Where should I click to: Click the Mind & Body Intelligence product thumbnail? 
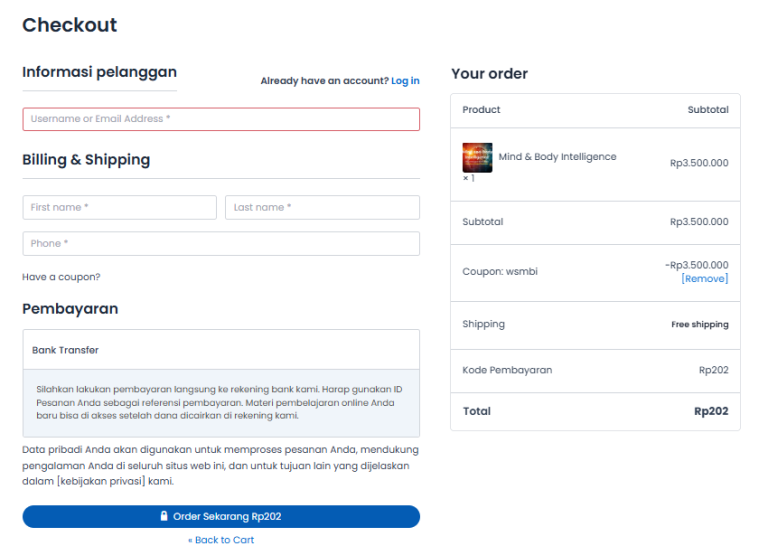477,158
